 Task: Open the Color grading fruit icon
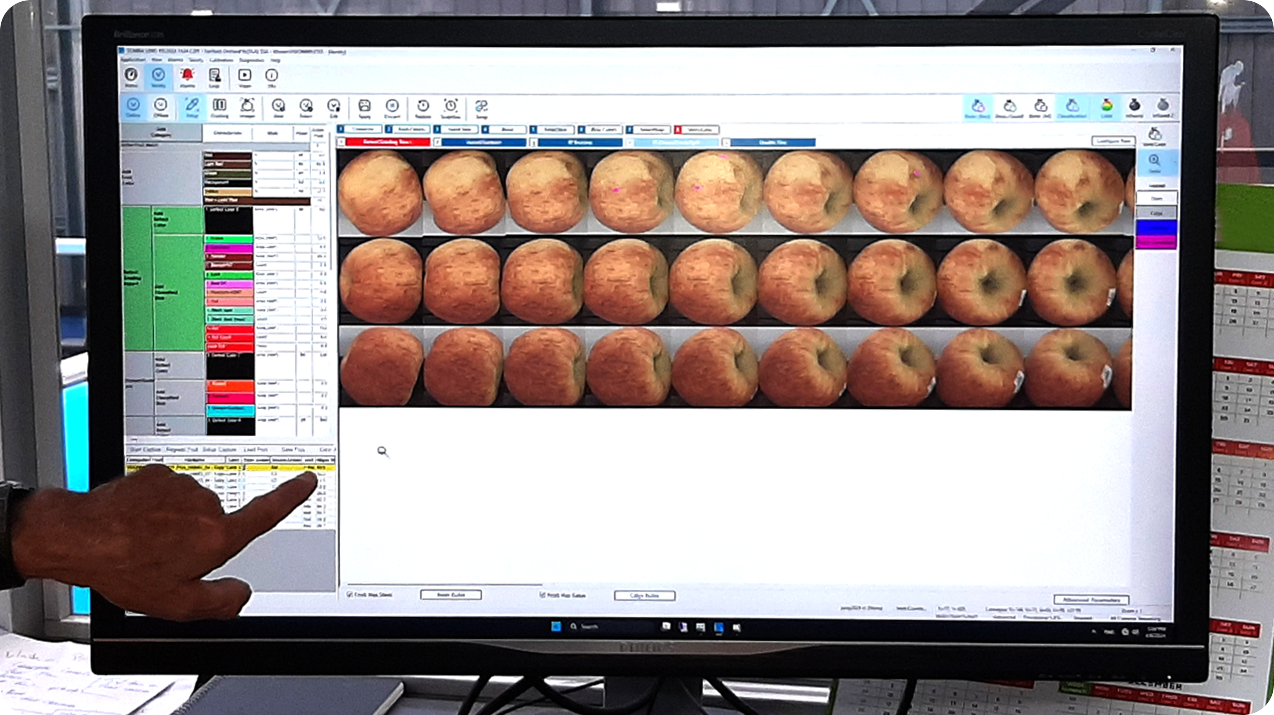[1106, 106]
